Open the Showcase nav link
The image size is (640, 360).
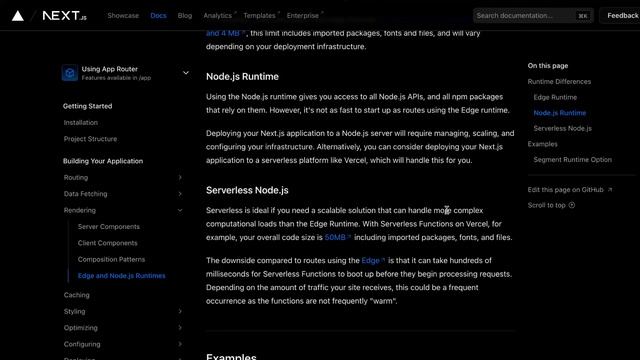[123, 16]
